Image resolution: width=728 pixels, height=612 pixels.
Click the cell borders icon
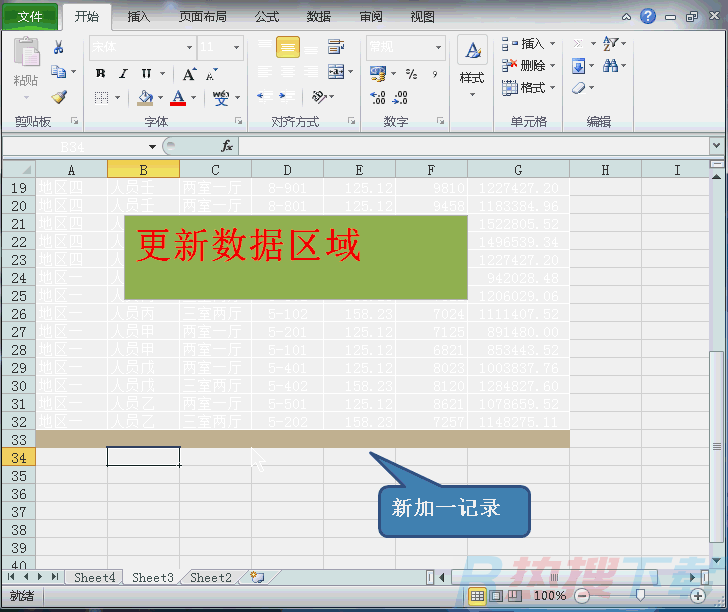[101, 98]
